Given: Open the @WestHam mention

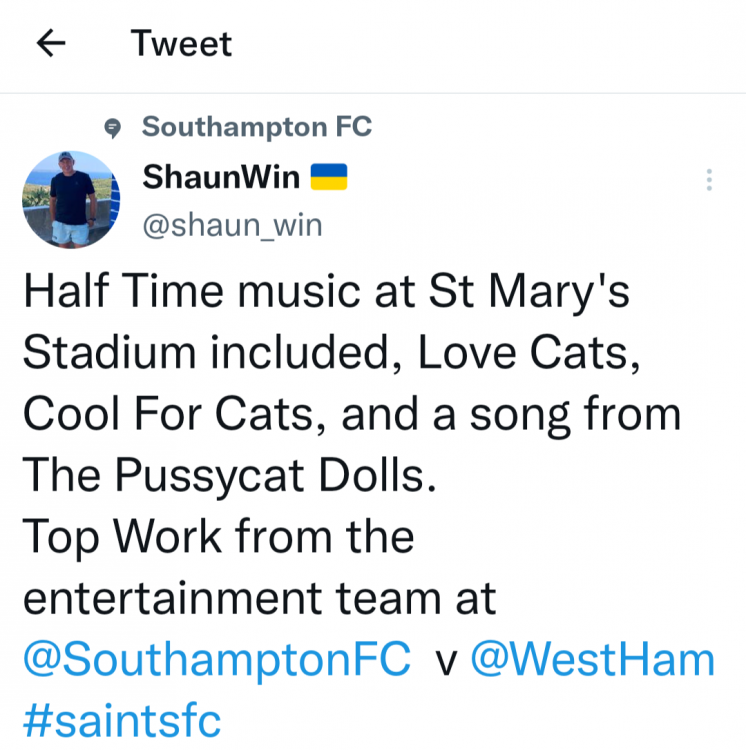Looking at the screenshot, I should click(x=593, y=661).
